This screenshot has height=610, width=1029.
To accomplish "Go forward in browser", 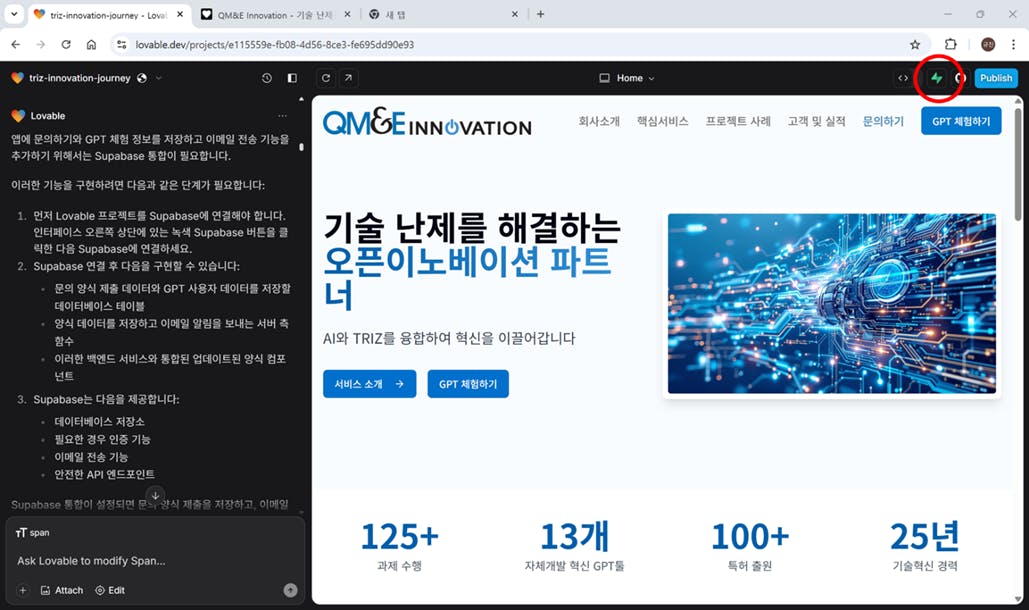I will (41, 45).
